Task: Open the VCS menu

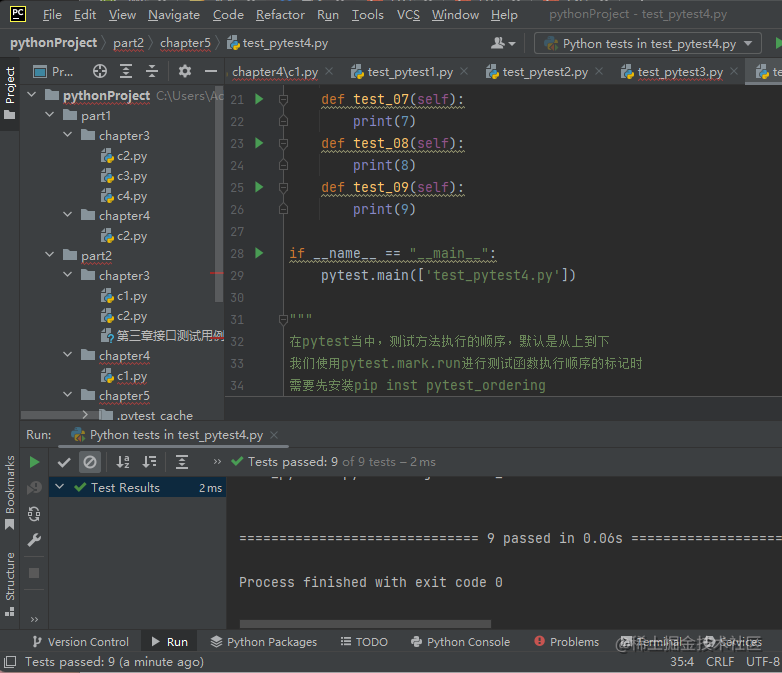Action: (x=408, y=15)
